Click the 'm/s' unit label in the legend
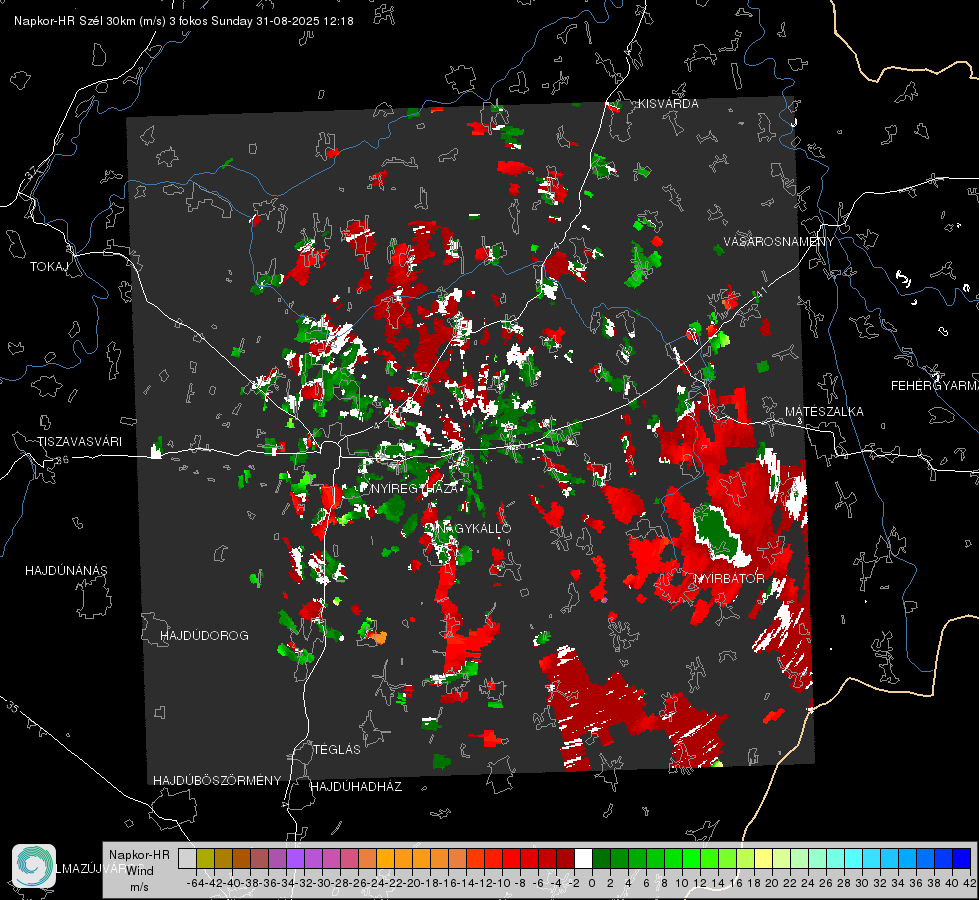979x900 pixels. 139,886
